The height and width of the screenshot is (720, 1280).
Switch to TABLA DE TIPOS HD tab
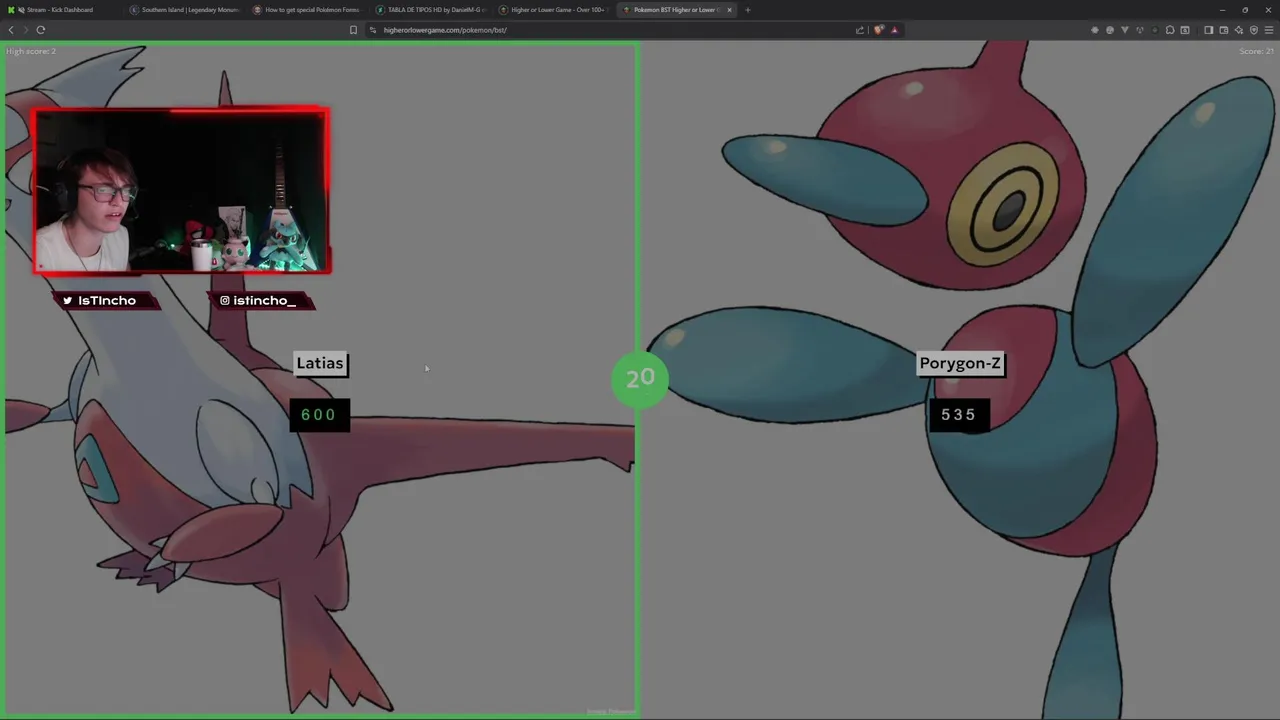(x=431, y=10)
